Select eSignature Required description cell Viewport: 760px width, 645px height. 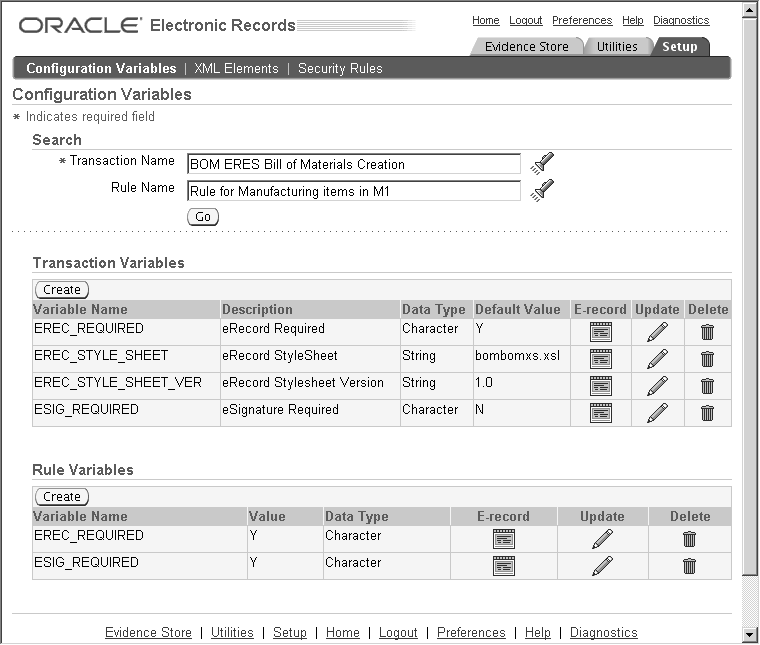coord(310,413)
